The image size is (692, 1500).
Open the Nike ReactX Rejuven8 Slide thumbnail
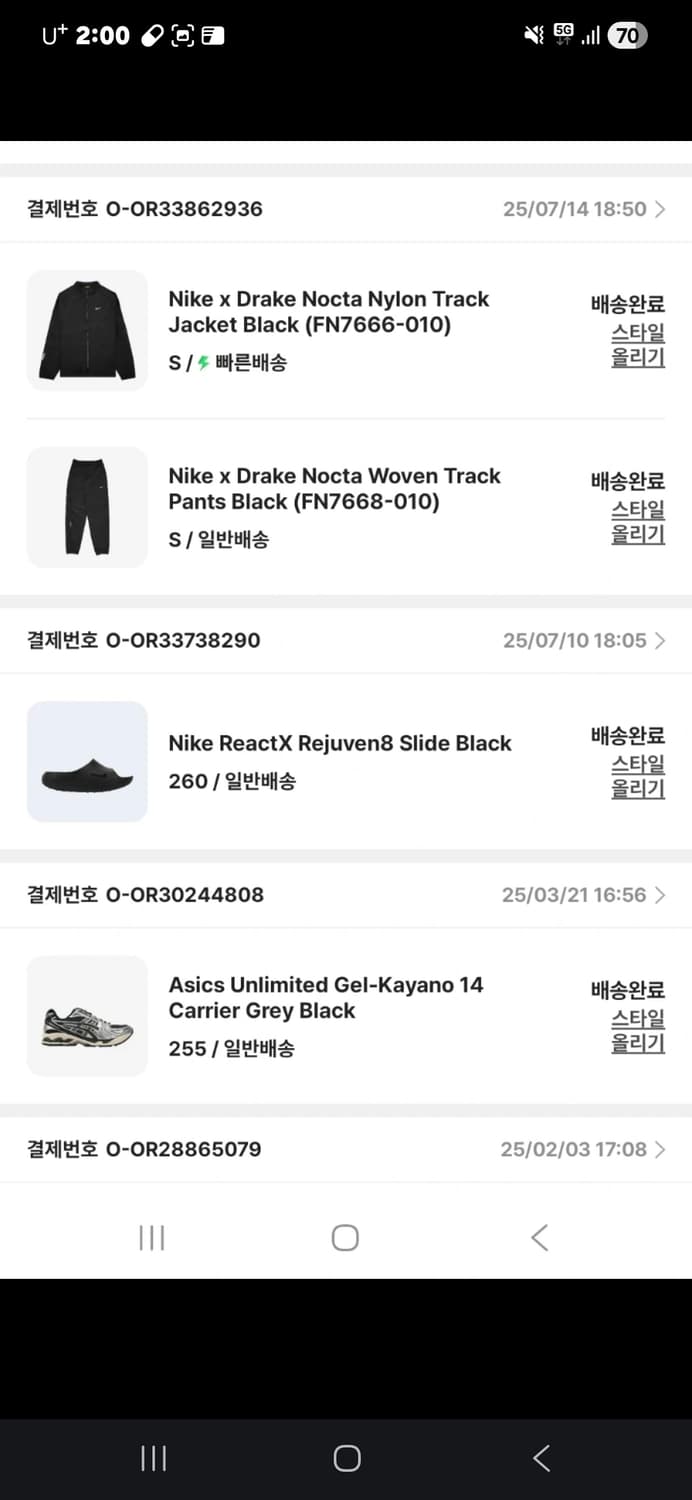87,762
